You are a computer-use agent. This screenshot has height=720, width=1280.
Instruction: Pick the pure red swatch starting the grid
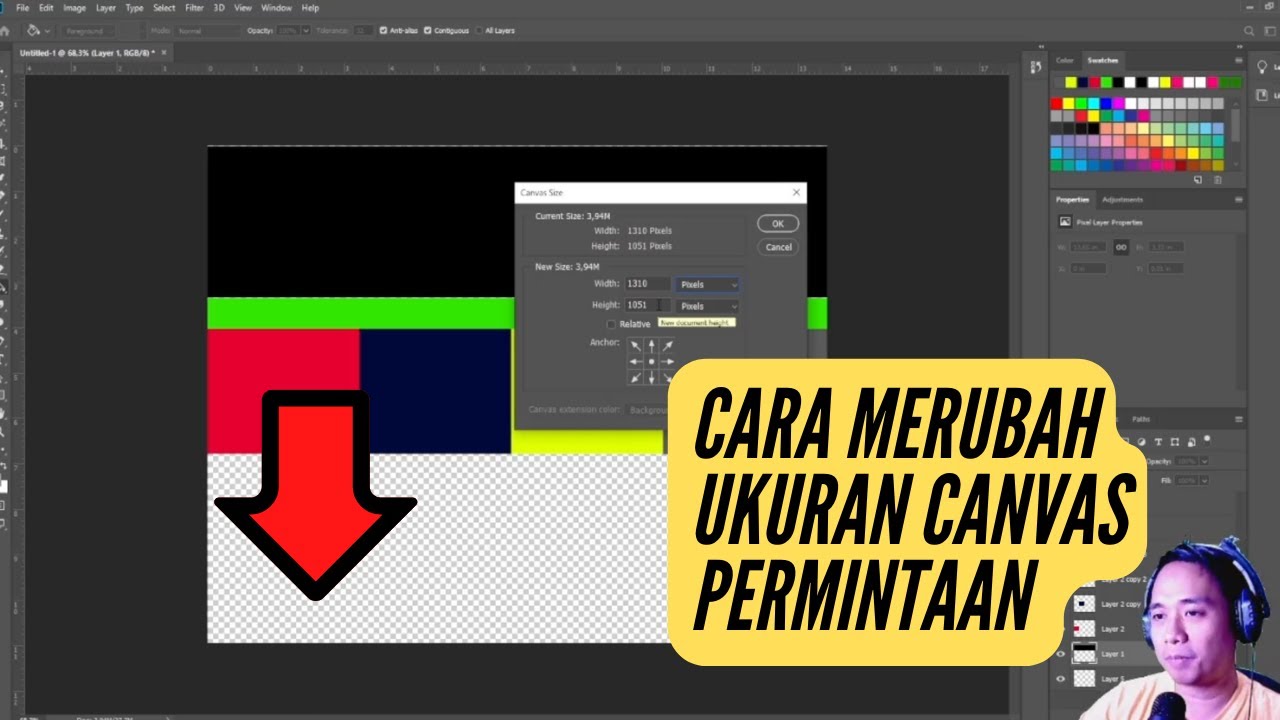click(1057, 103)
